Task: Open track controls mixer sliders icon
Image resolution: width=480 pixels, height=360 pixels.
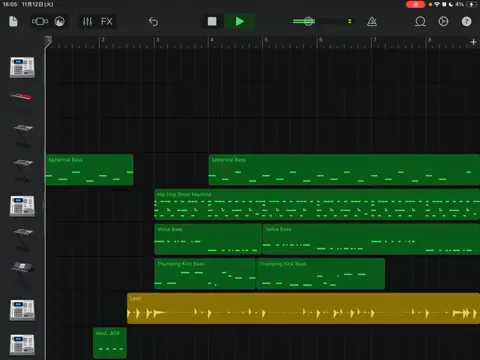Action: pyautogui.click(x=87, y=22)
